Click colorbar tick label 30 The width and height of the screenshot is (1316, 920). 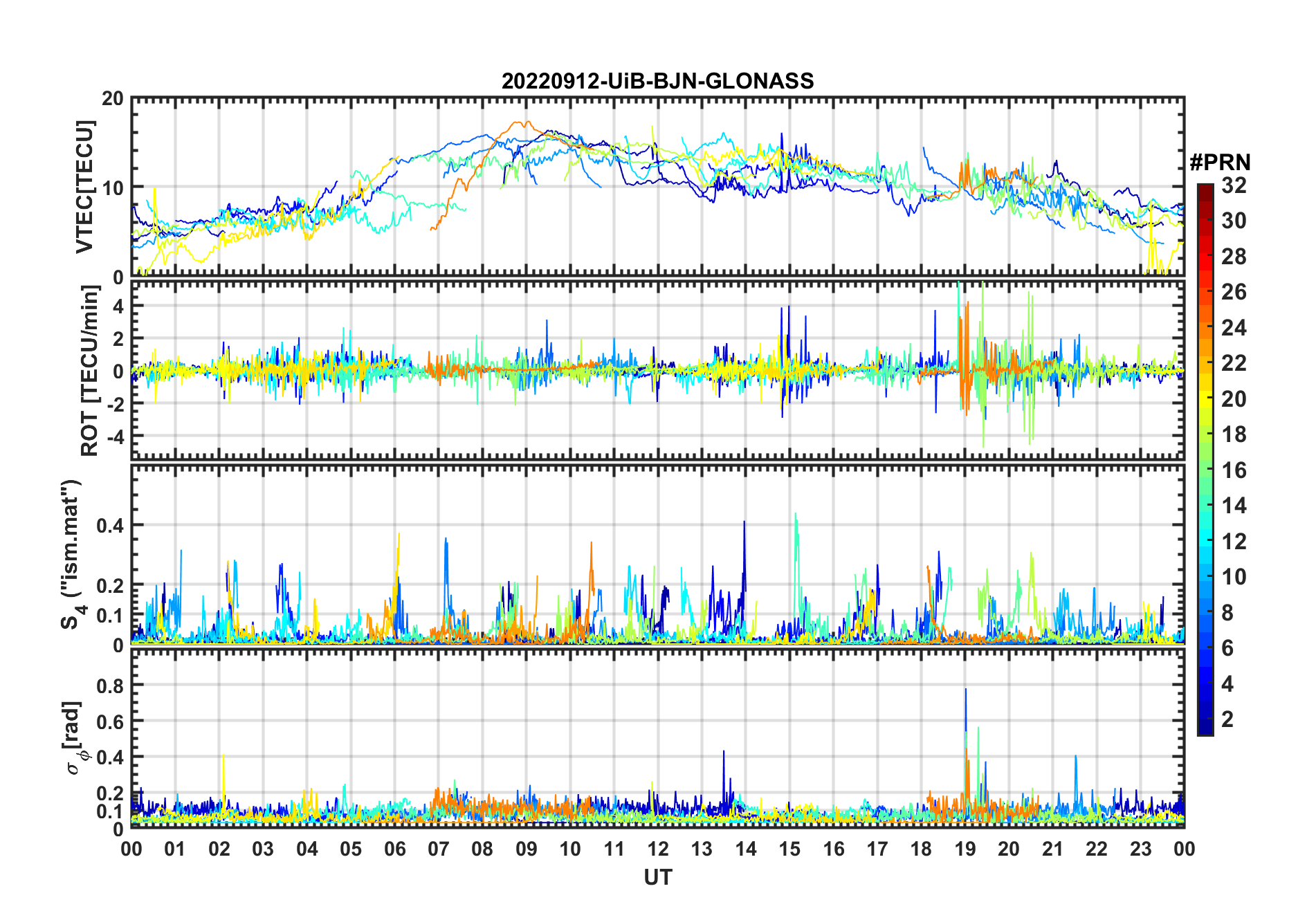pos(1234,221)
